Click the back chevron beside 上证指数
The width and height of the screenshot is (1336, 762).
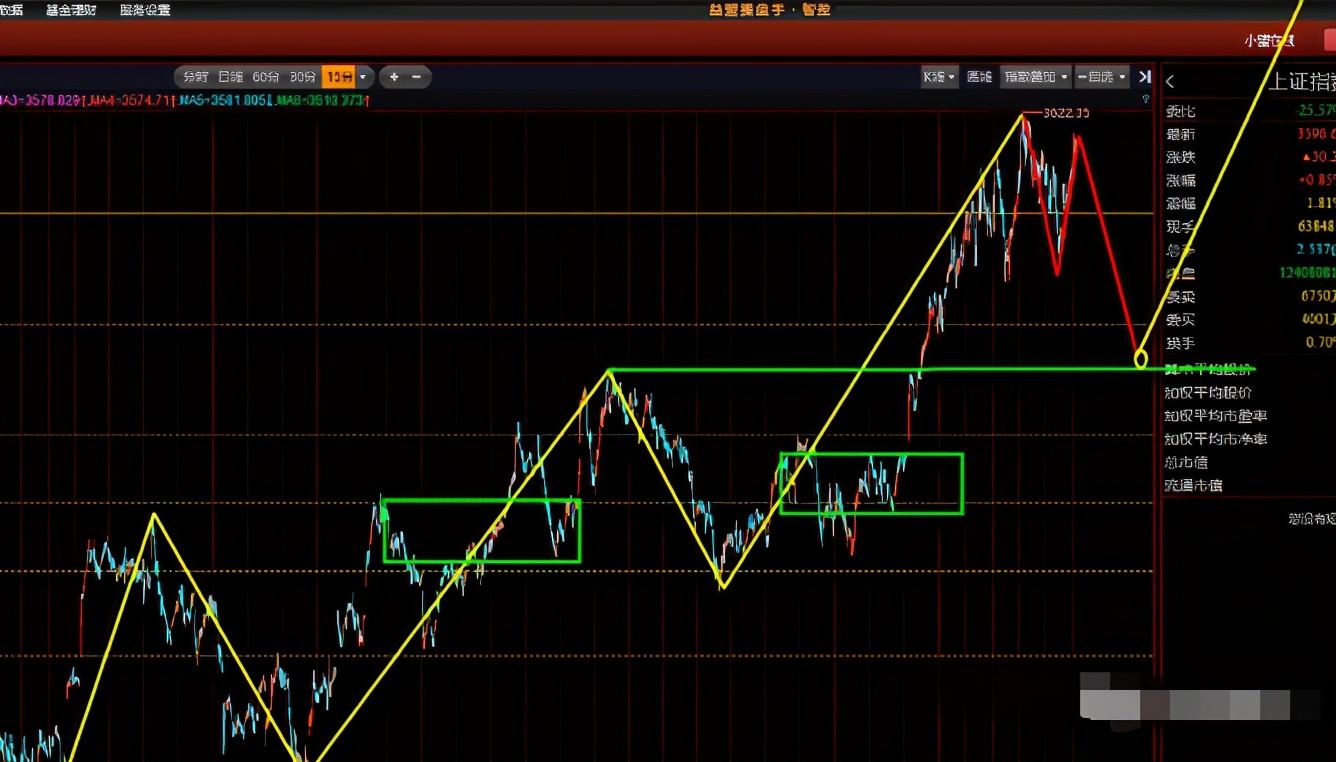[1171, 82]
